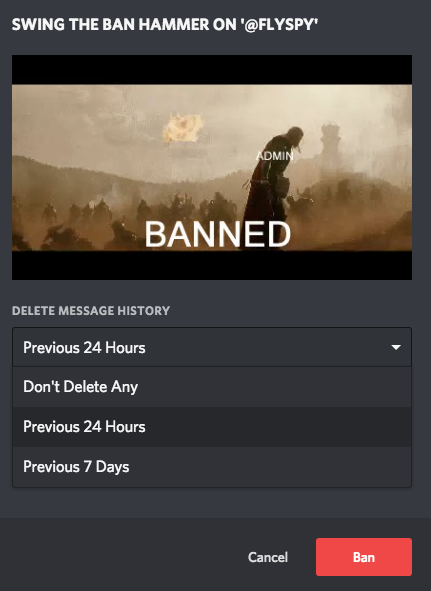The width and height of the screenshot is (431, 591).
Task: Select the "Previous 7 Days" option
Action: [x=212, y=467]
